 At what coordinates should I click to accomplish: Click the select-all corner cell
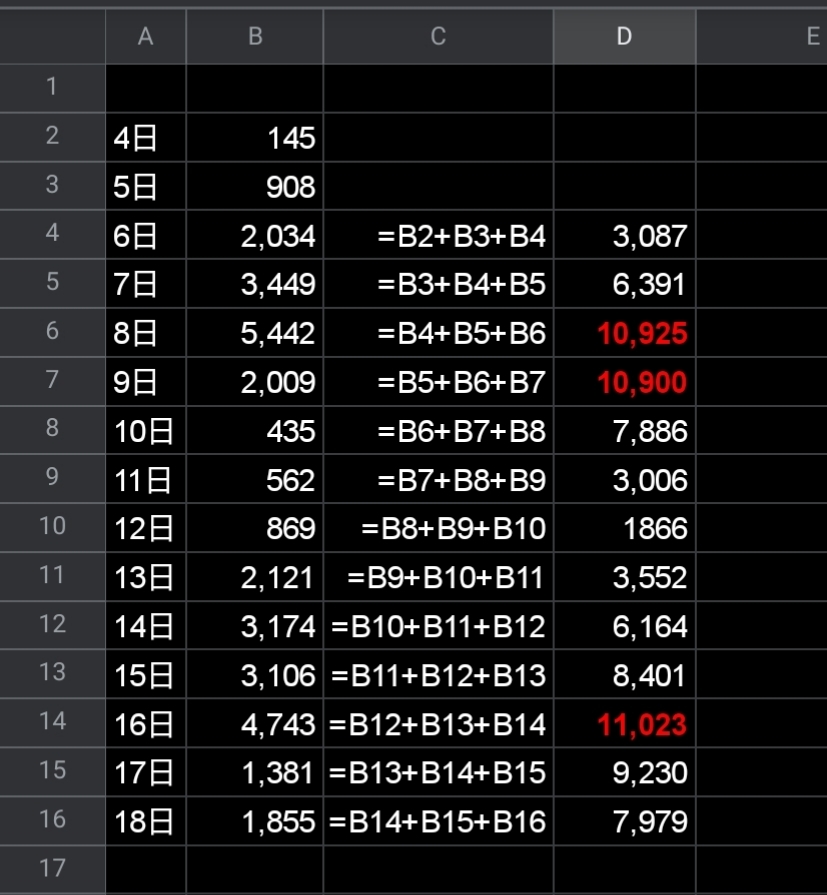click(52, 37)
